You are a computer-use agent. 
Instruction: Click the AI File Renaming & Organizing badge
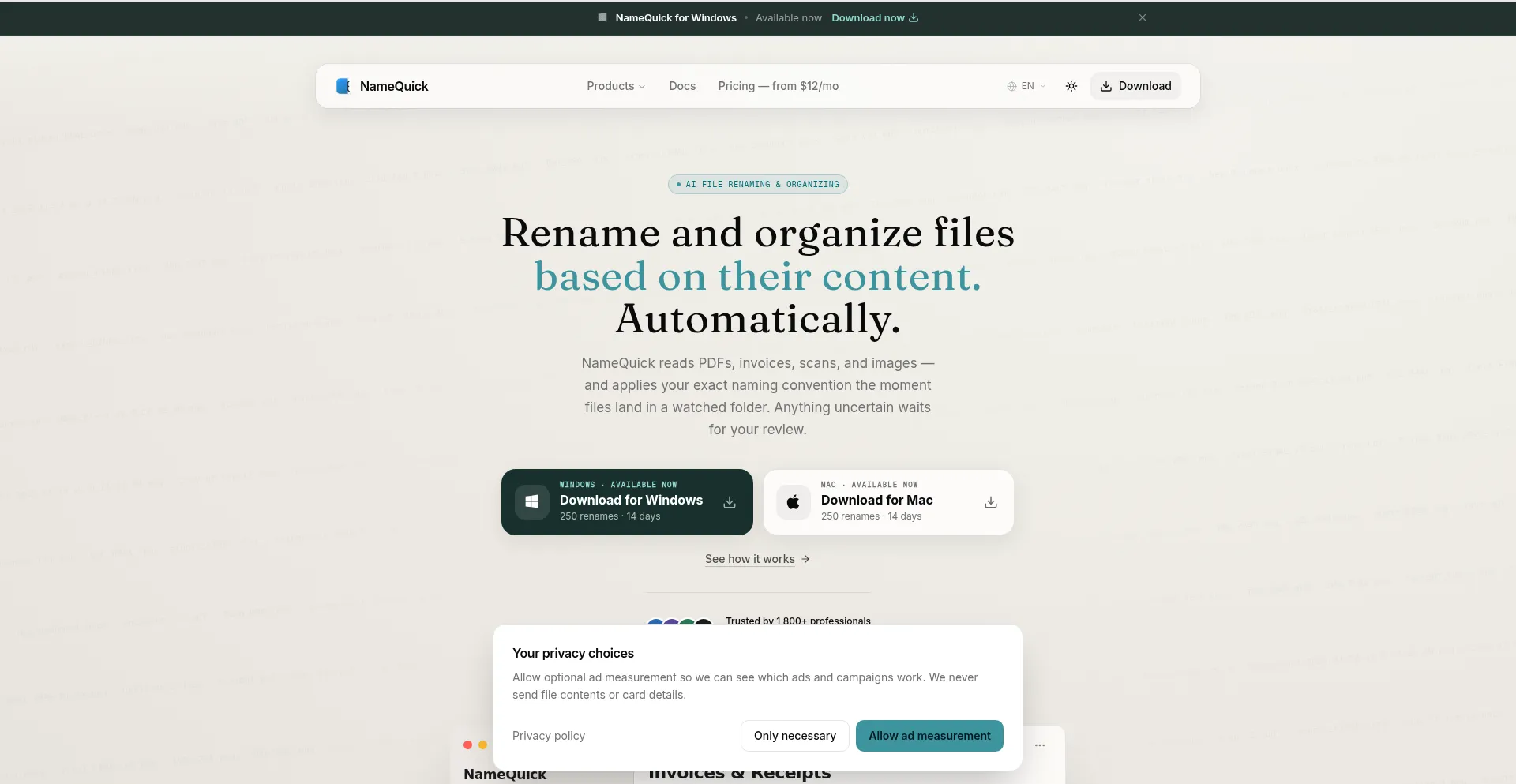coord(758,184)
